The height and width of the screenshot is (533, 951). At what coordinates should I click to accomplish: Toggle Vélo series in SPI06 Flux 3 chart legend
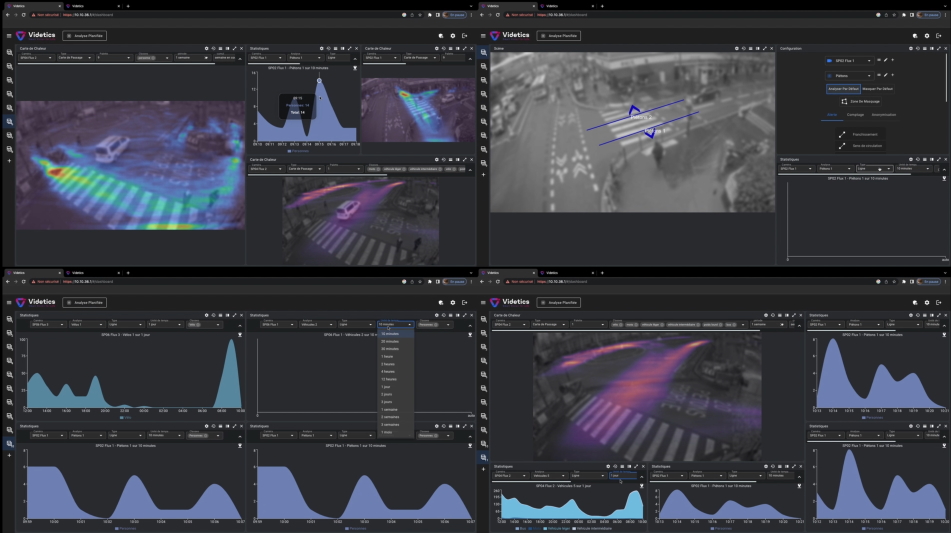click(x=126, y=417)
